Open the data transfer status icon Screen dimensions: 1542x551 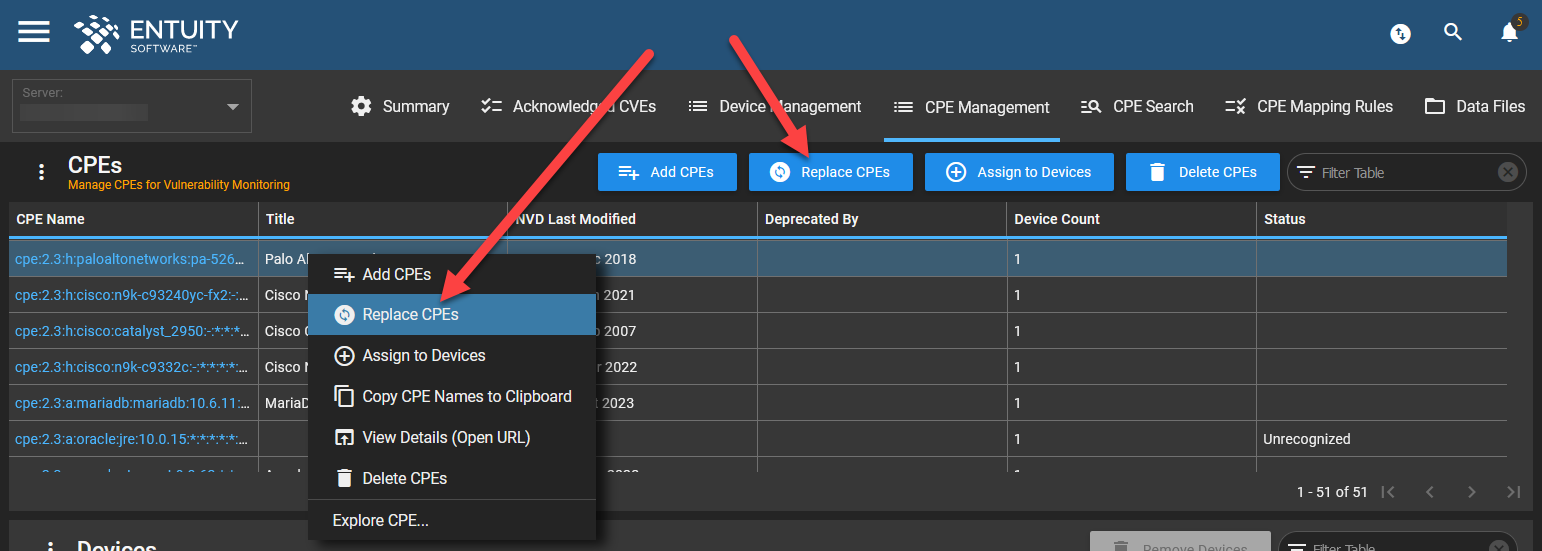point(1400,34)
